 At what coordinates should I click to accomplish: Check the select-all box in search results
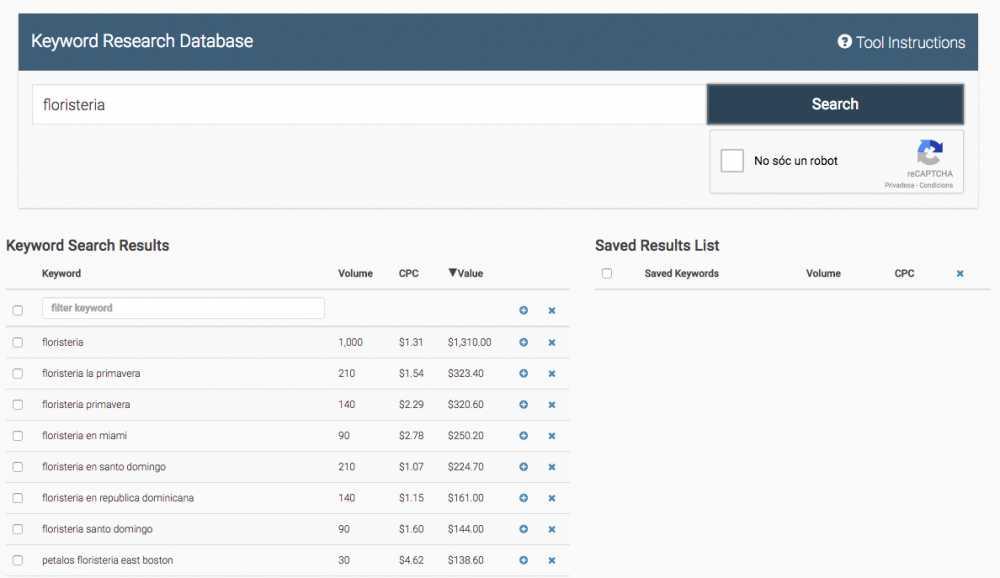[x=17, y=307]
